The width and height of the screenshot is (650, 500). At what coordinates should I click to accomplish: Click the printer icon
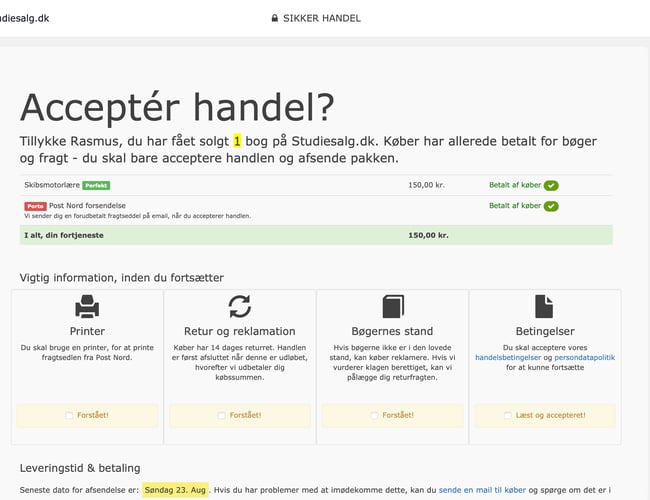tap(88, 306)
